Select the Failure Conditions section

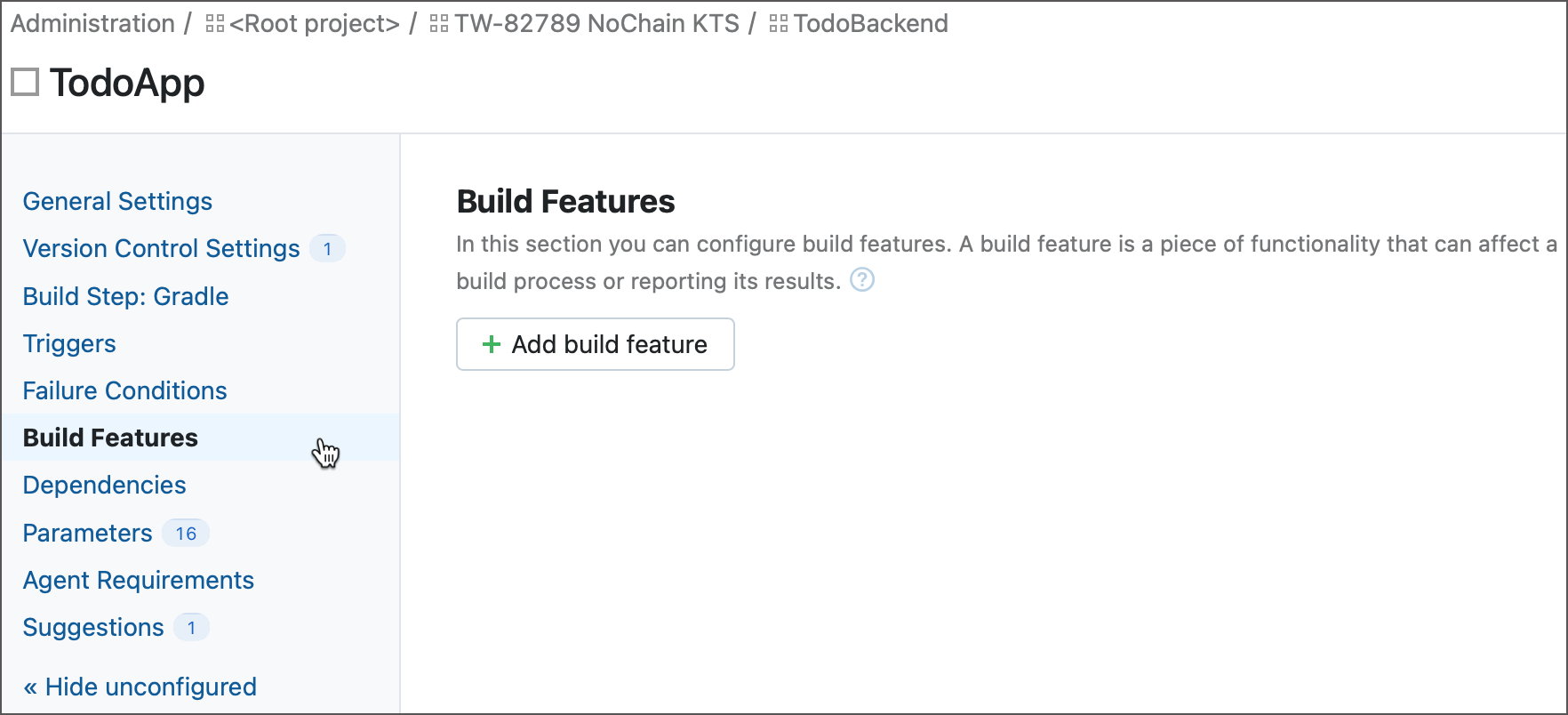124,390
